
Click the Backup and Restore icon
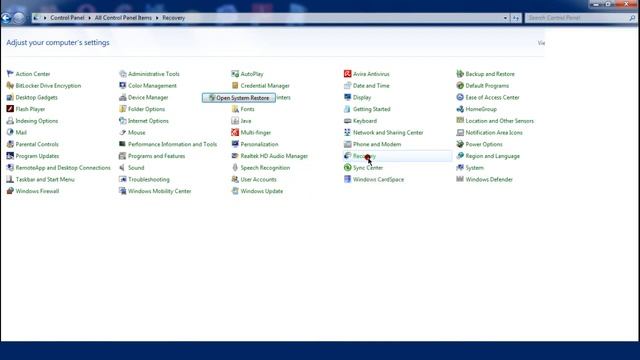(x=460, y=74)
